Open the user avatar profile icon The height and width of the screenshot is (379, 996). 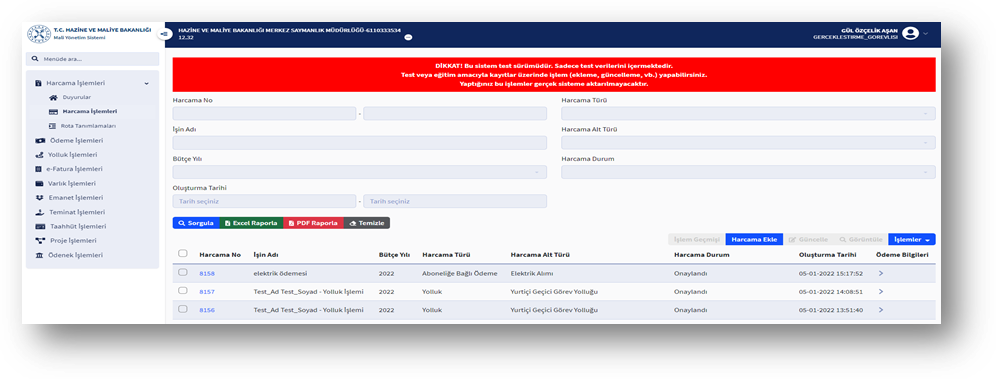[910, 33]
